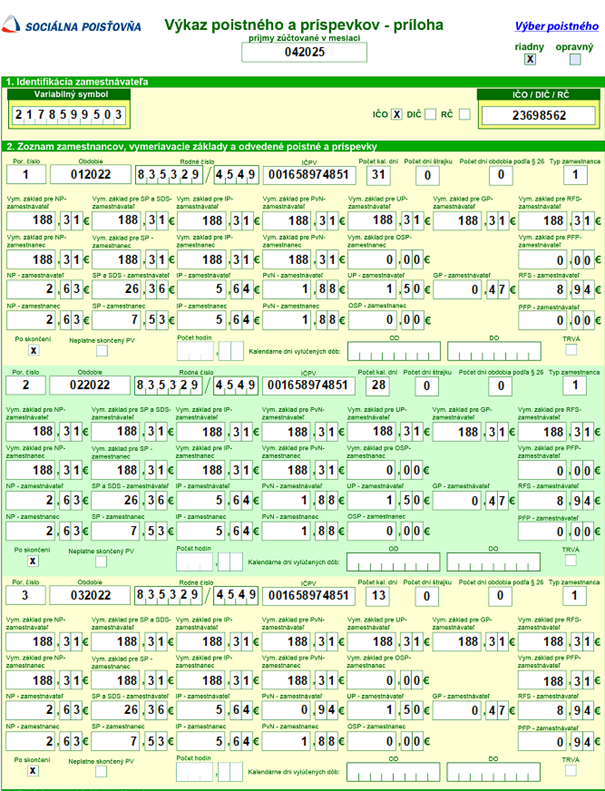605x791 pixels.
Task: Click the OD date field in record 1
Action: (x=394, y=351)
